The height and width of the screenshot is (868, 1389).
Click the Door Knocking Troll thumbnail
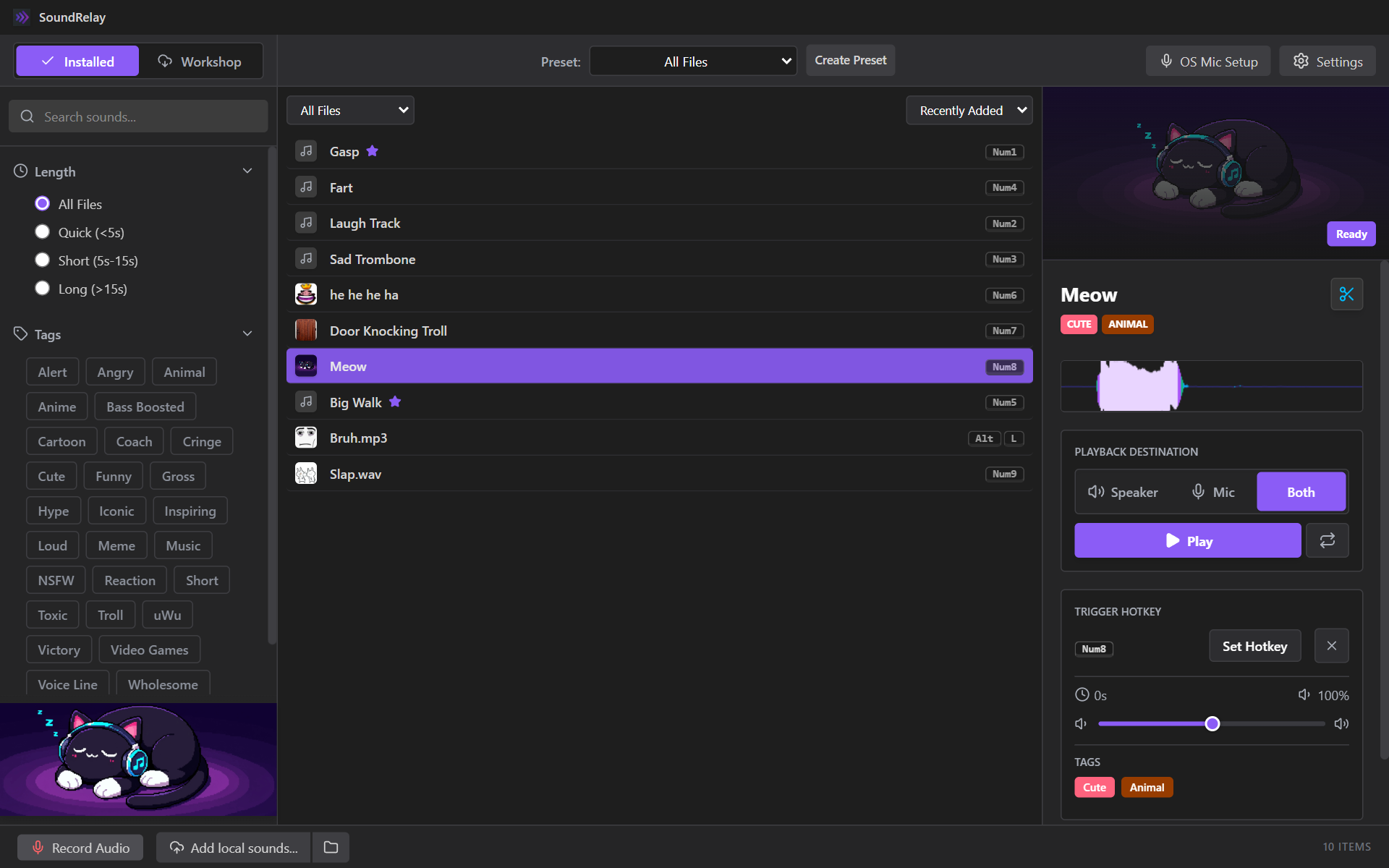[x=306, y=331]
